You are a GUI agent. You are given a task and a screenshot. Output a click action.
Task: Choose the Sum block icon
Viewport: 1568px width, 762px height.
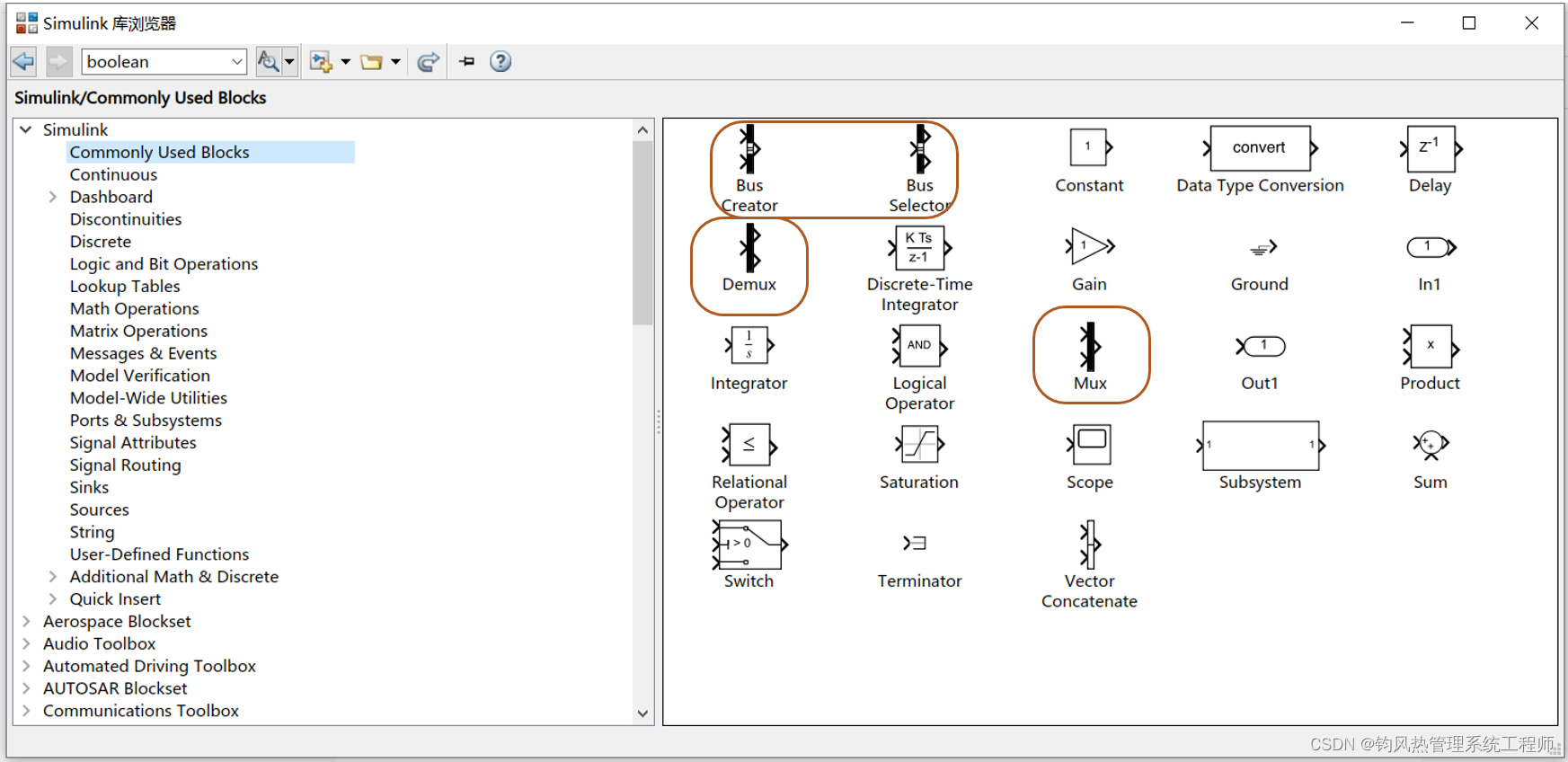(1431, 444)
